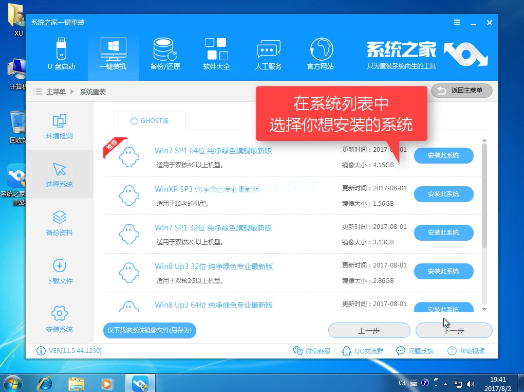Open the U盘启动 USB boot tool

pos(61,53)
